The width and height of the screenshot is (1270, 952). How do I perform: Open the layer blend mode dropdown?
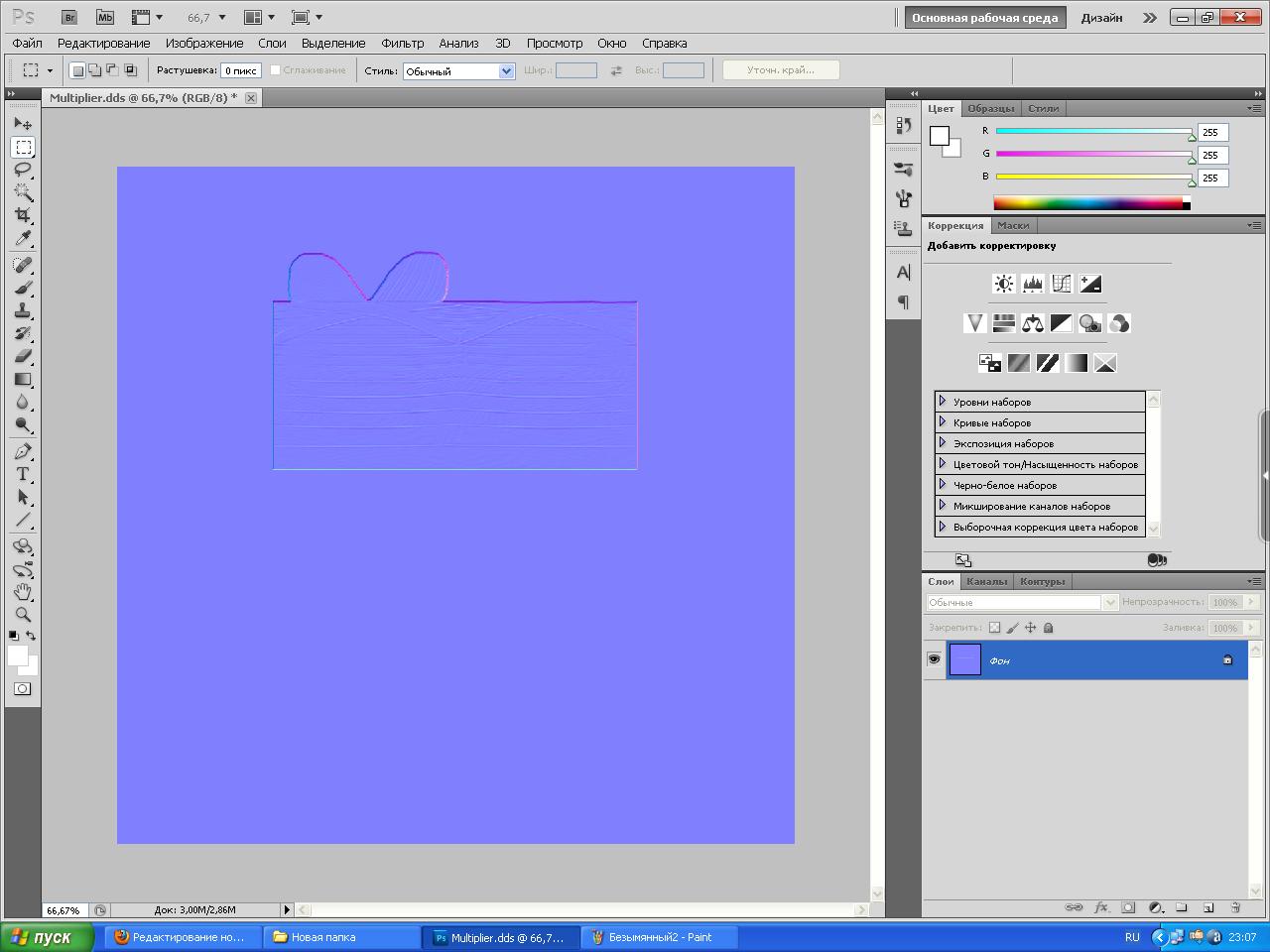coord(1023,602)
